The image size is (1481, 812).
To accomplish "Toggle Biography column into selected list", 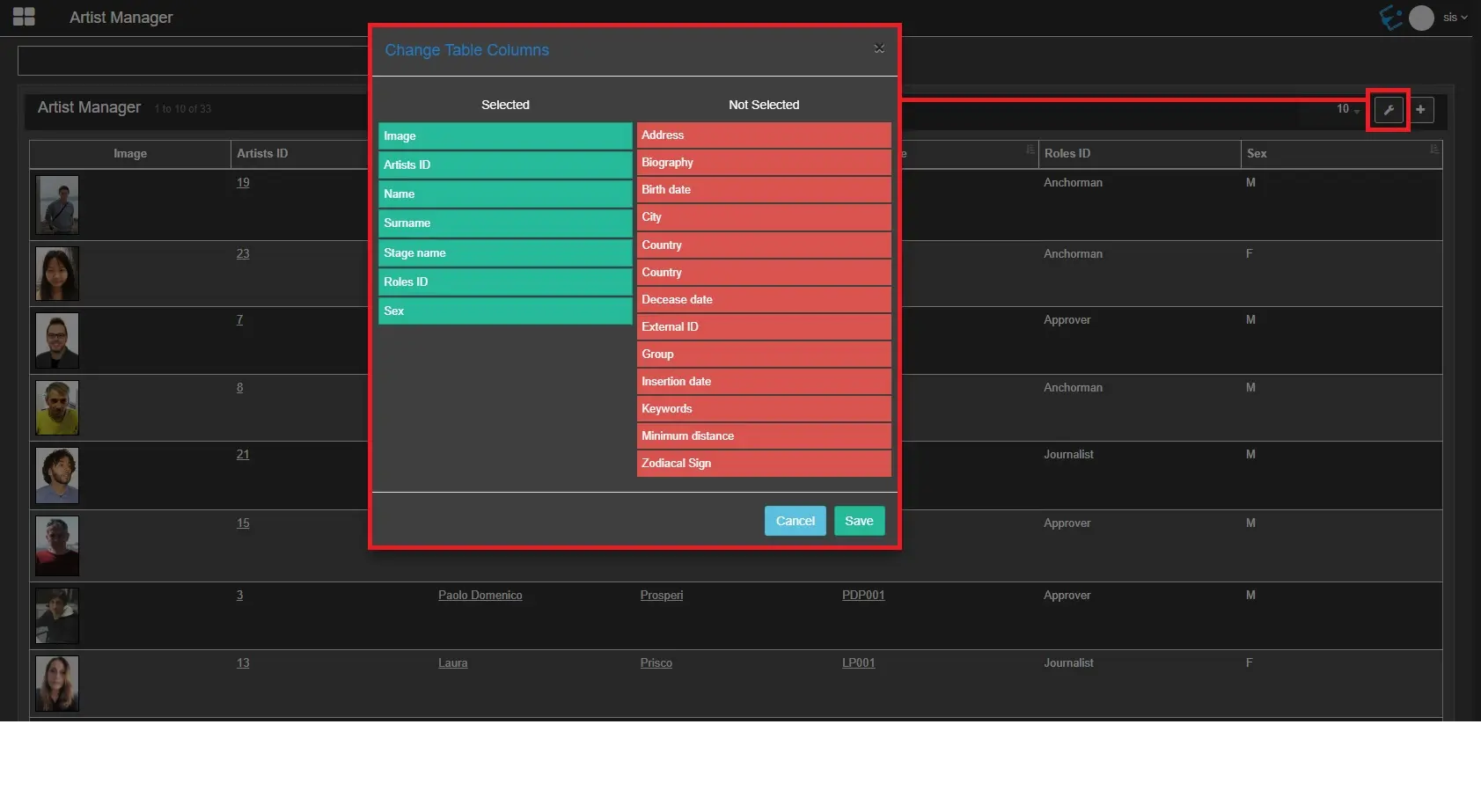I will 763,163.
